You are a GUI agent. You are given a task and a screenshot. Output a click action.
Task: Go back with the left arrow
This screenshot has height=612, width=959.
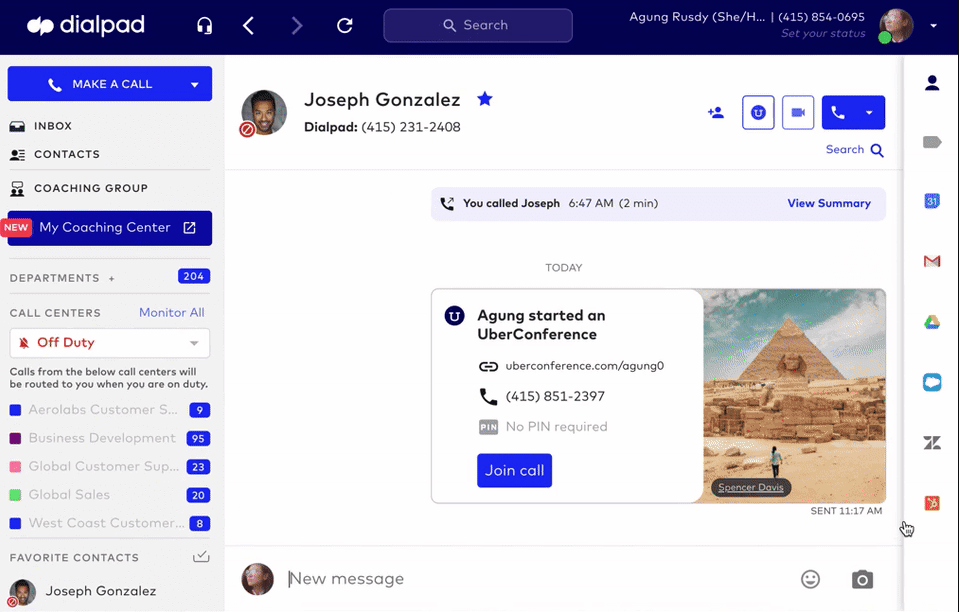click(x=248, y=26)
